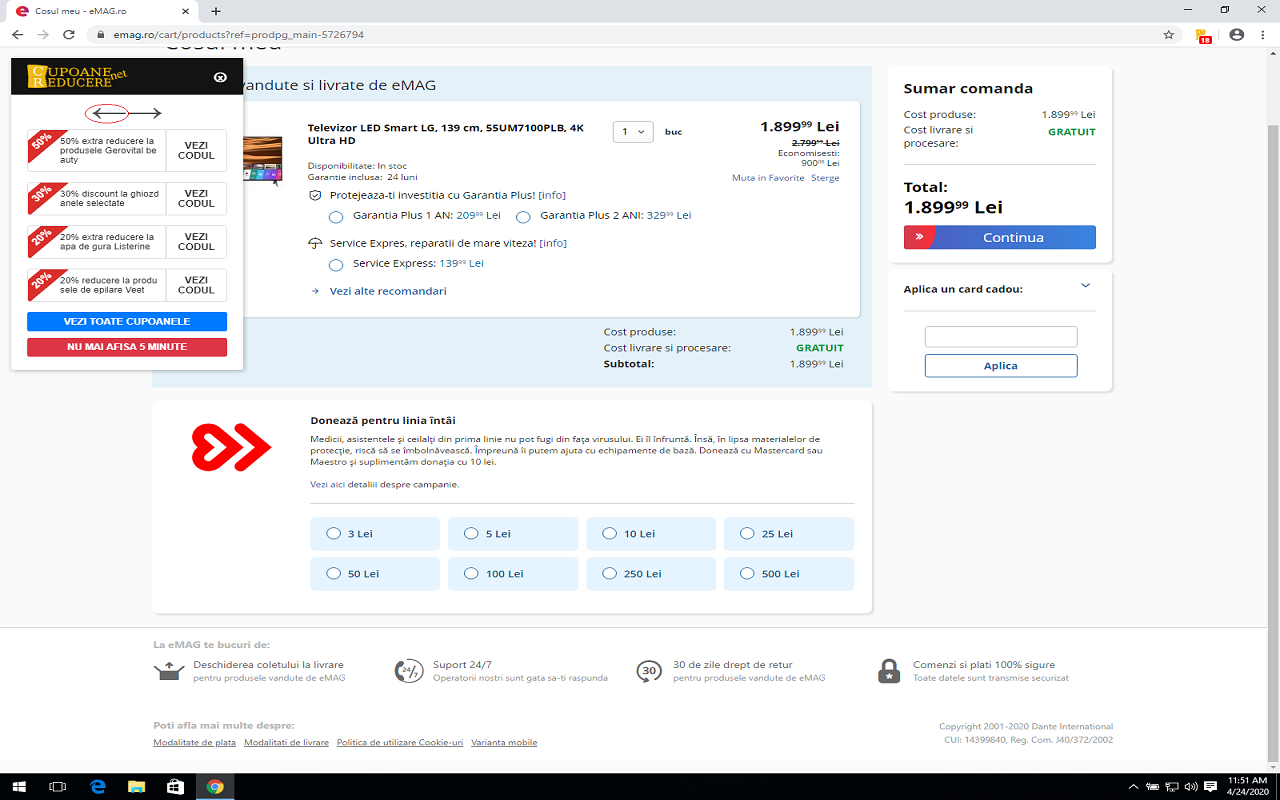
Task: Select the Cosul meu - eMAG.ro tab
Action: click(x=100, y=10)
